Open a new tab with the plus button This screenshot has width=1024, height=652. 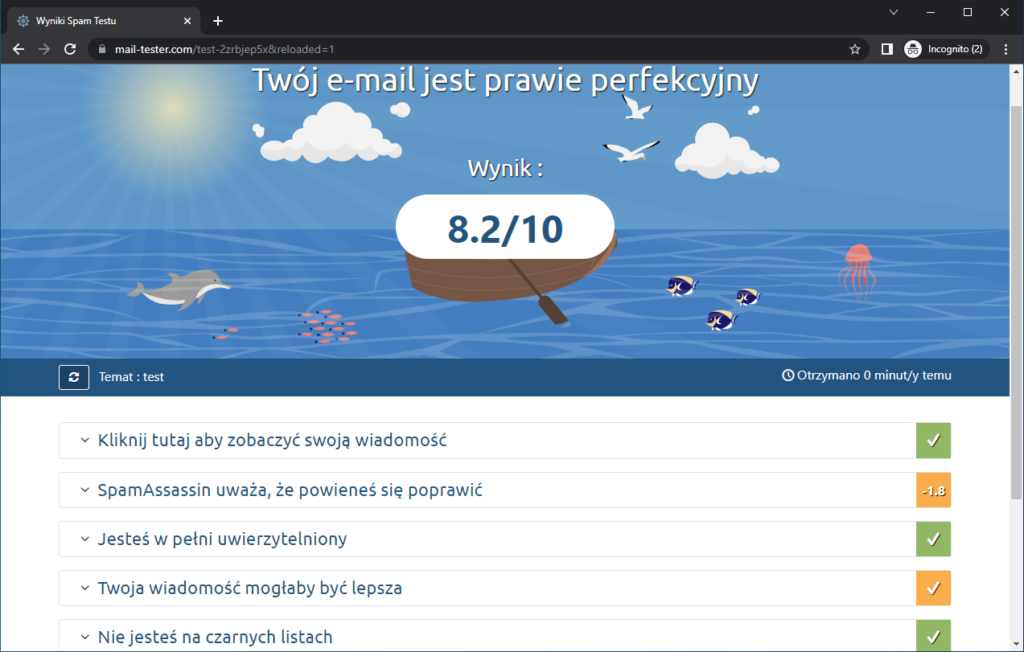tap(218, 19)
